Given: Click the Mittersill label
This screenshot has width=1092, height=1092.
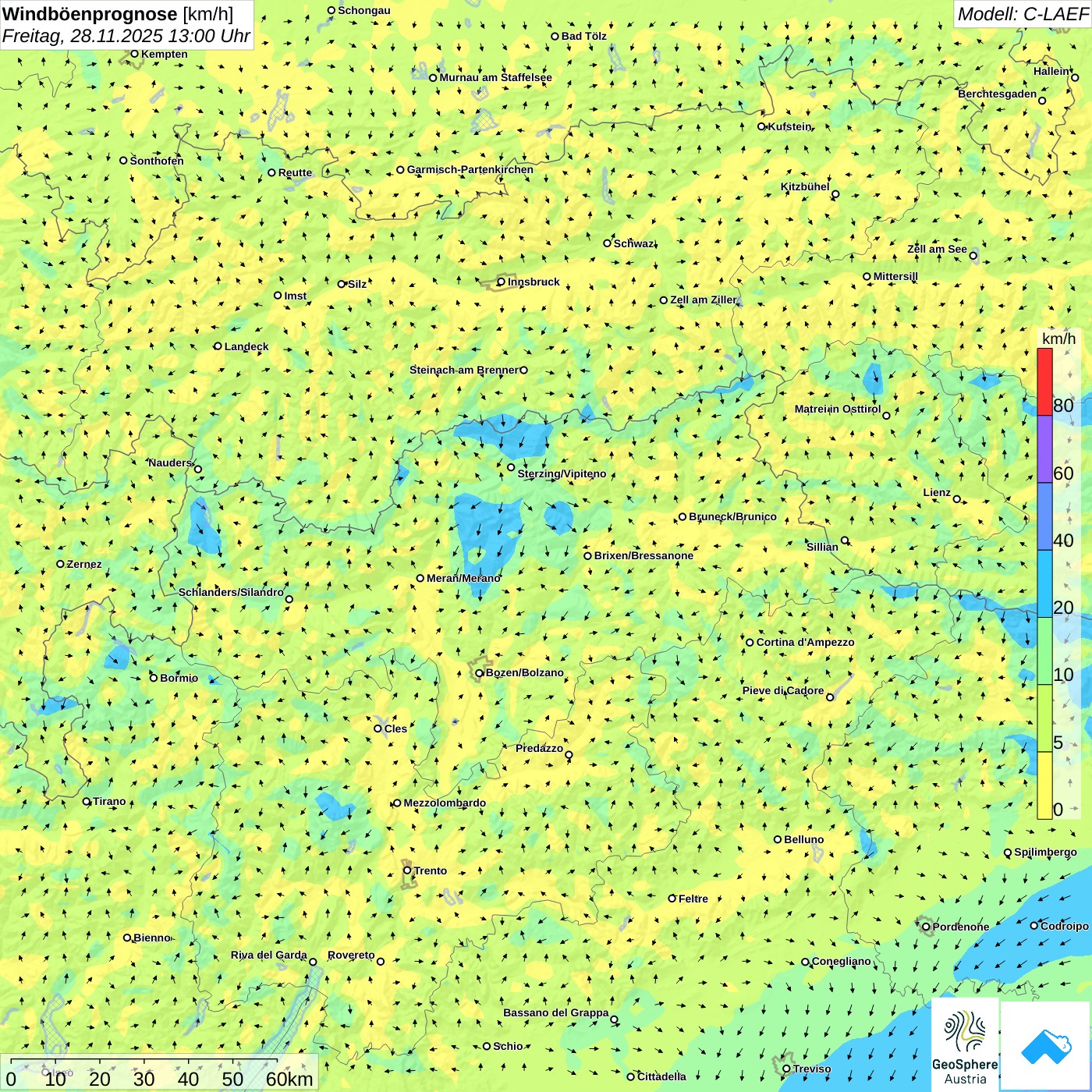Looking at the screenshot, I should (x=895, y=276).
